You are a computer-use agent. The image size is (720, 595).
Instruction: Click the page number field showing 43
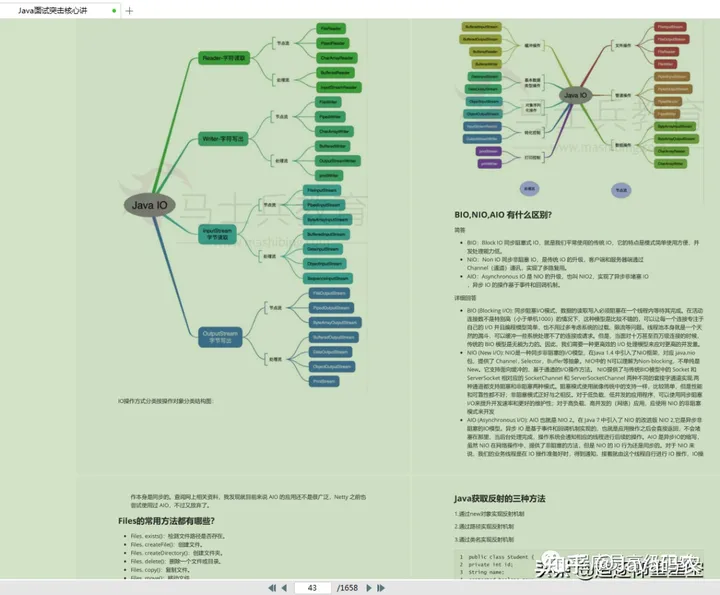[x=312, y=588]
